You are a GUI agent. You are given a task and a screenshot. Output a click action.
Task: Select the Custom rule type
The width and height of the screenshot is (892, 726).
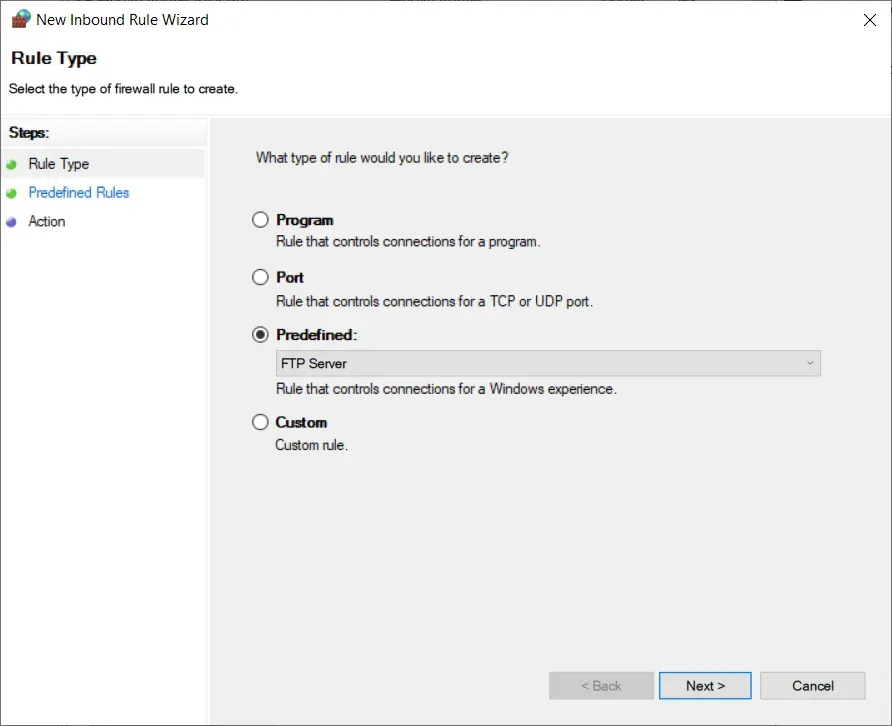click(260, 421)
